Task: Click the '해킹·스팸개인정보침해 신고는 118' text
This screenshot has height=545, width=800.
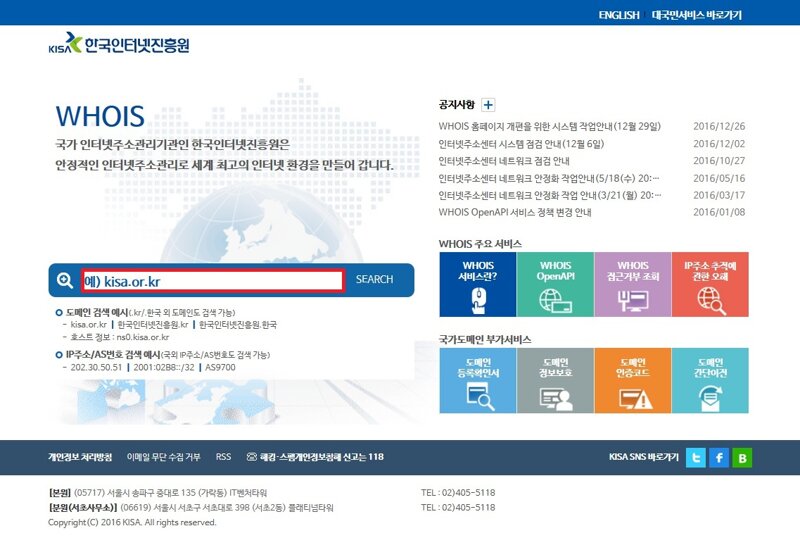Action: point(322,457)
